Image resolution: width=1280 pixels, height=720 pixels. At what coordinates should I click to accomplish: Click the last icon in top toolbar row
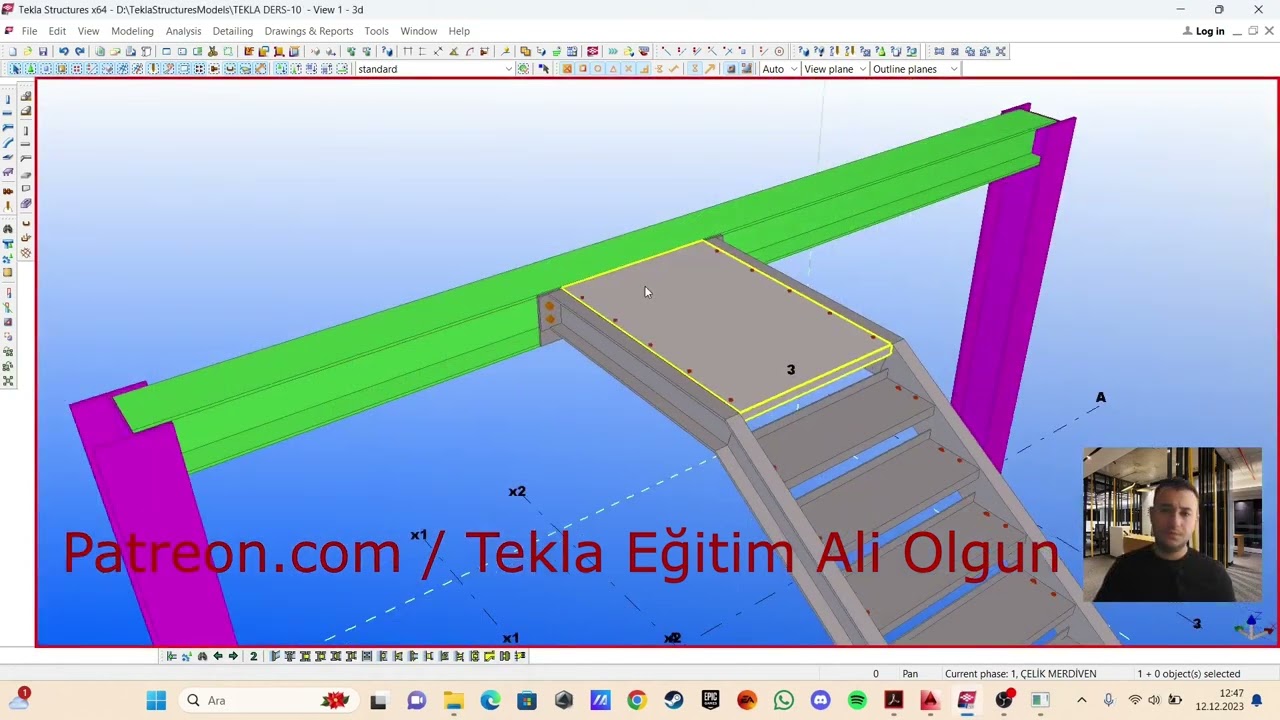[x=1001, y=51]
